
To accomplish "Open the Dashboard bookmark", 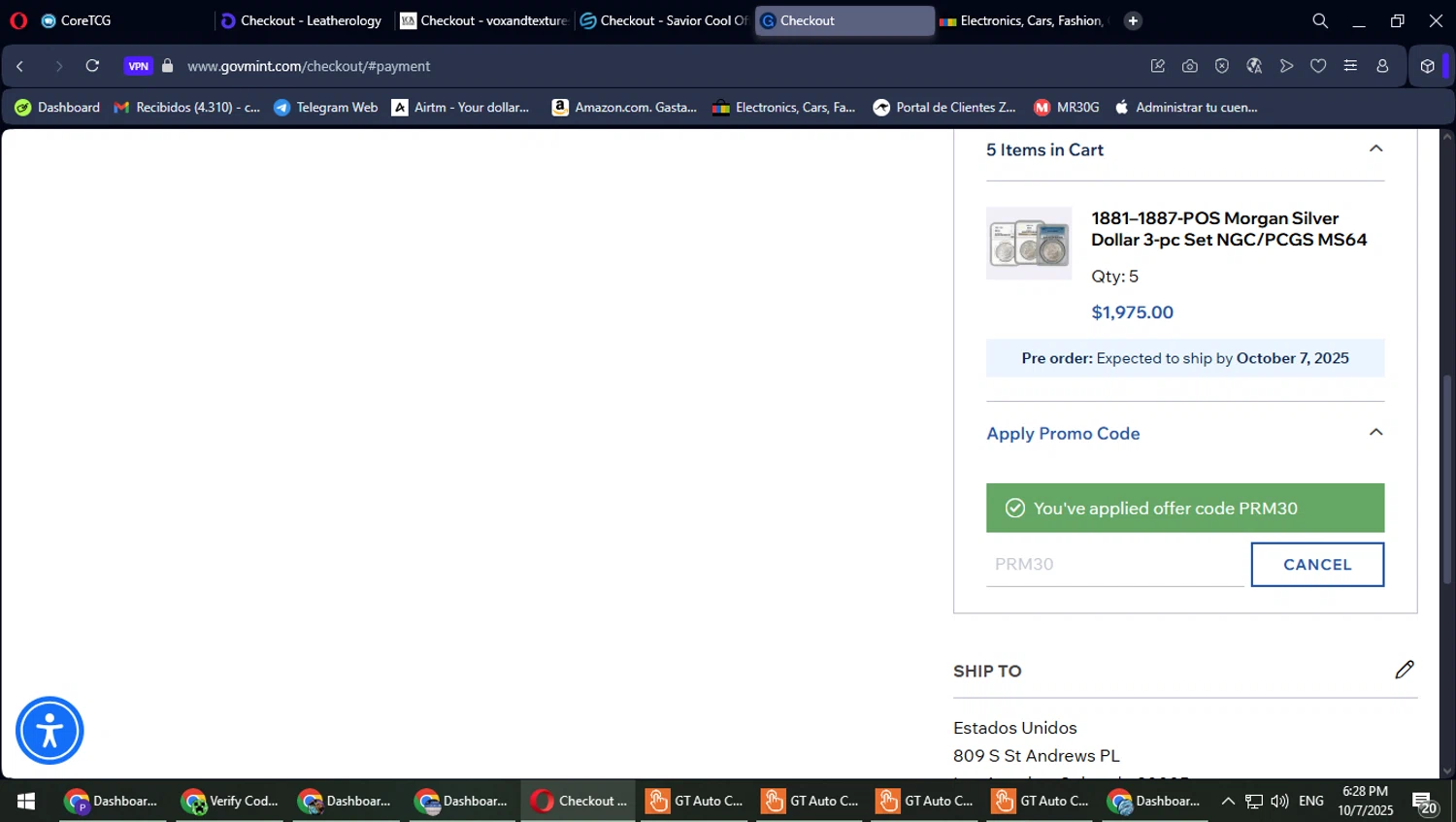I will (x=57, y=108).
